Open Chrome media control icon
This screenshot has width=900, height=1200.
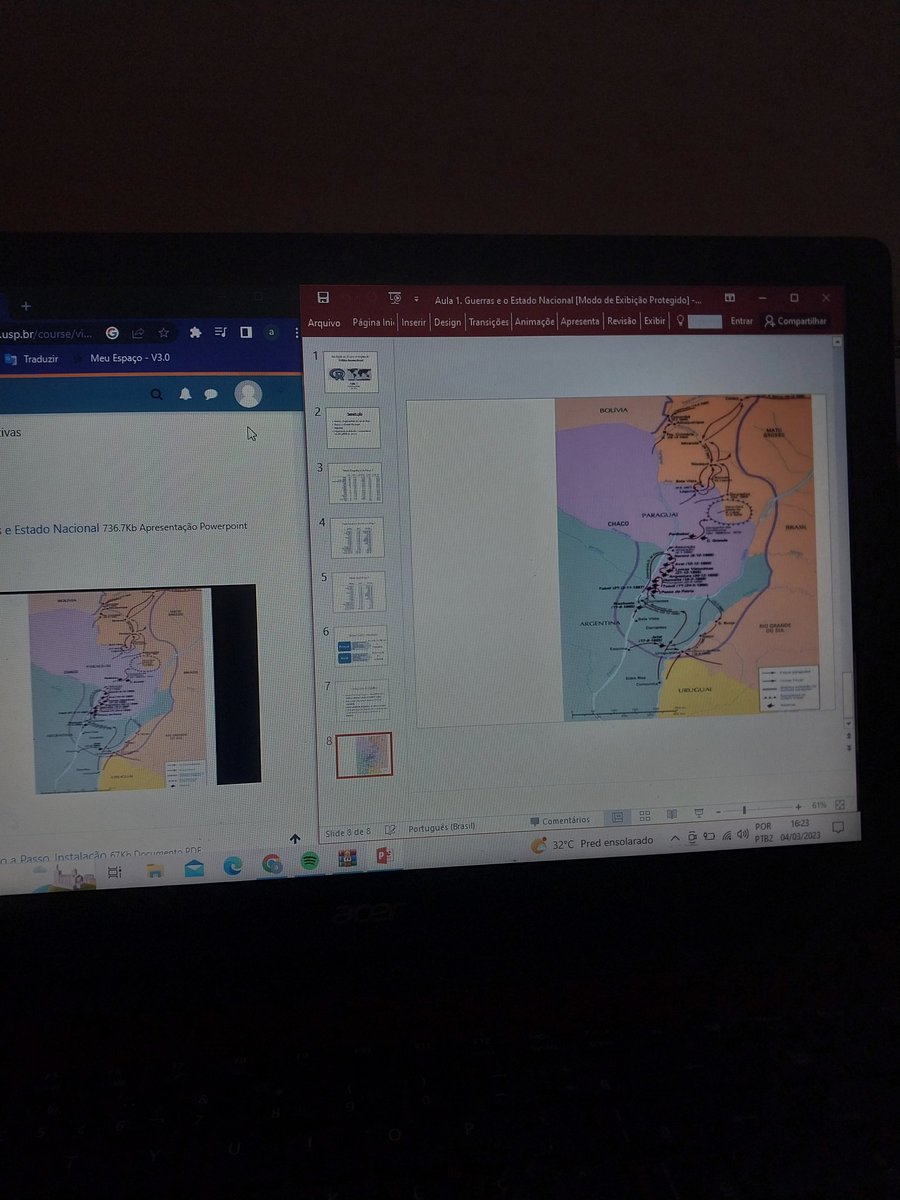tap(221, 333)
